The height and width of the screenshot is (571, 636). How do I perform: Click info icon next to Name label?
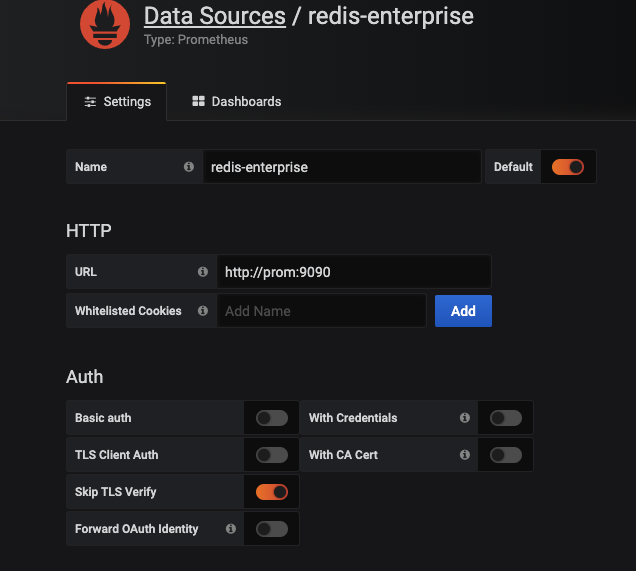[x=189, y=167]
